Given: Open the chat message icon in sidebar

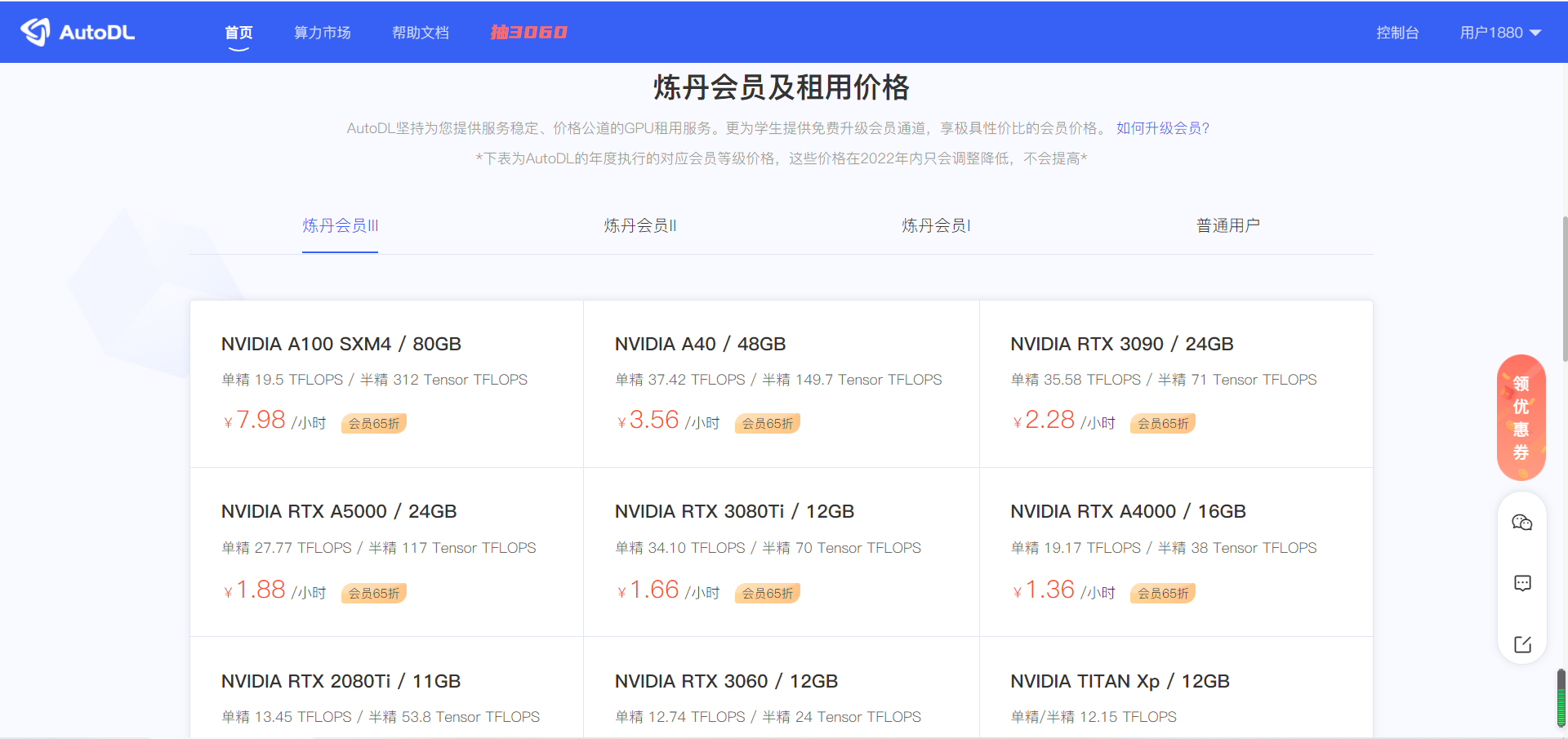Looking at the screenshot, I should (1521, 583).
